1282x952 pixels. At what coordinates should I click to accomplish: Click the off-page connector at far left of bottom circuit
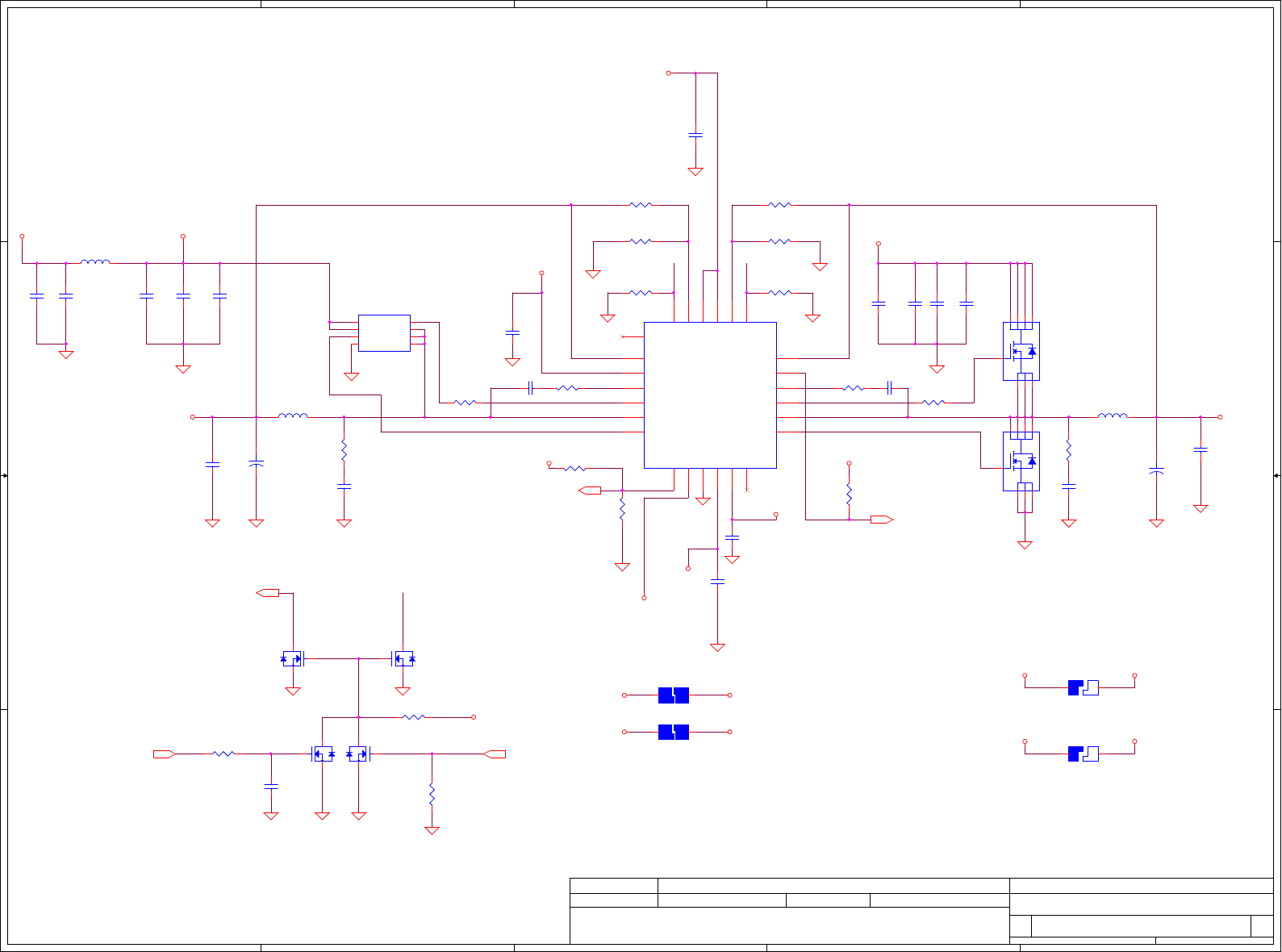coord(165,754)
